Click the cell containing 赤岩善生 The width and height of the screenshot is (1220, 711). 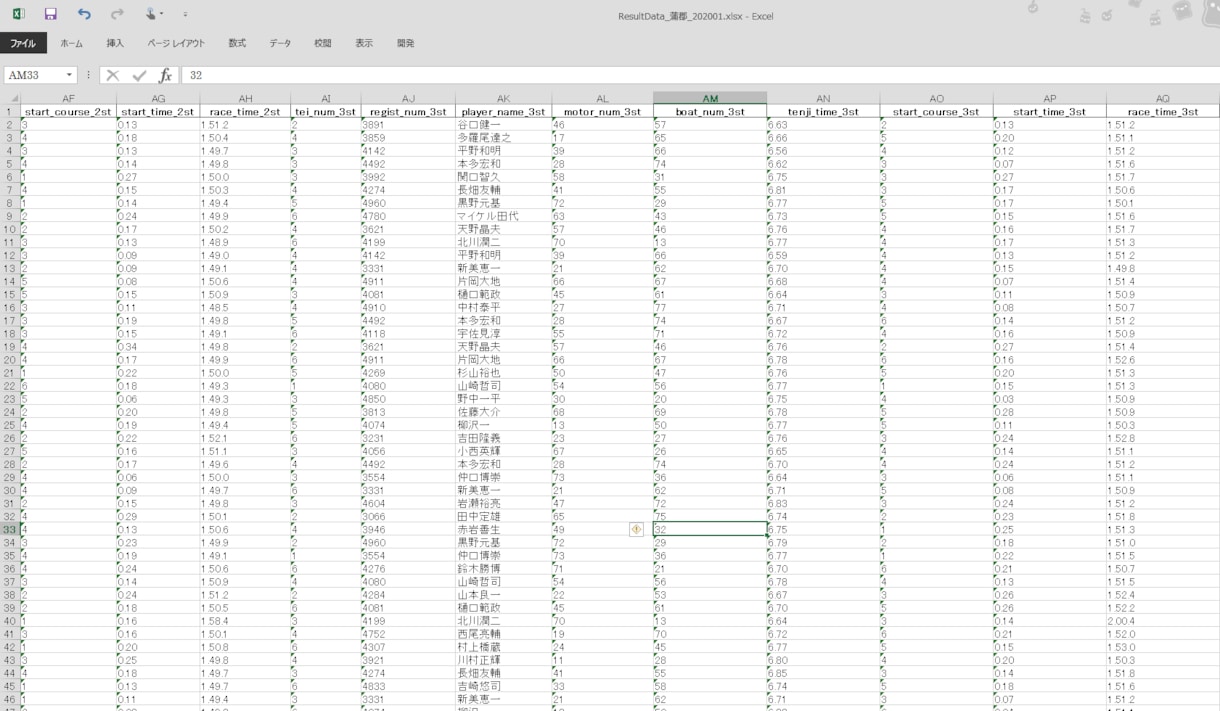[504, 529]
